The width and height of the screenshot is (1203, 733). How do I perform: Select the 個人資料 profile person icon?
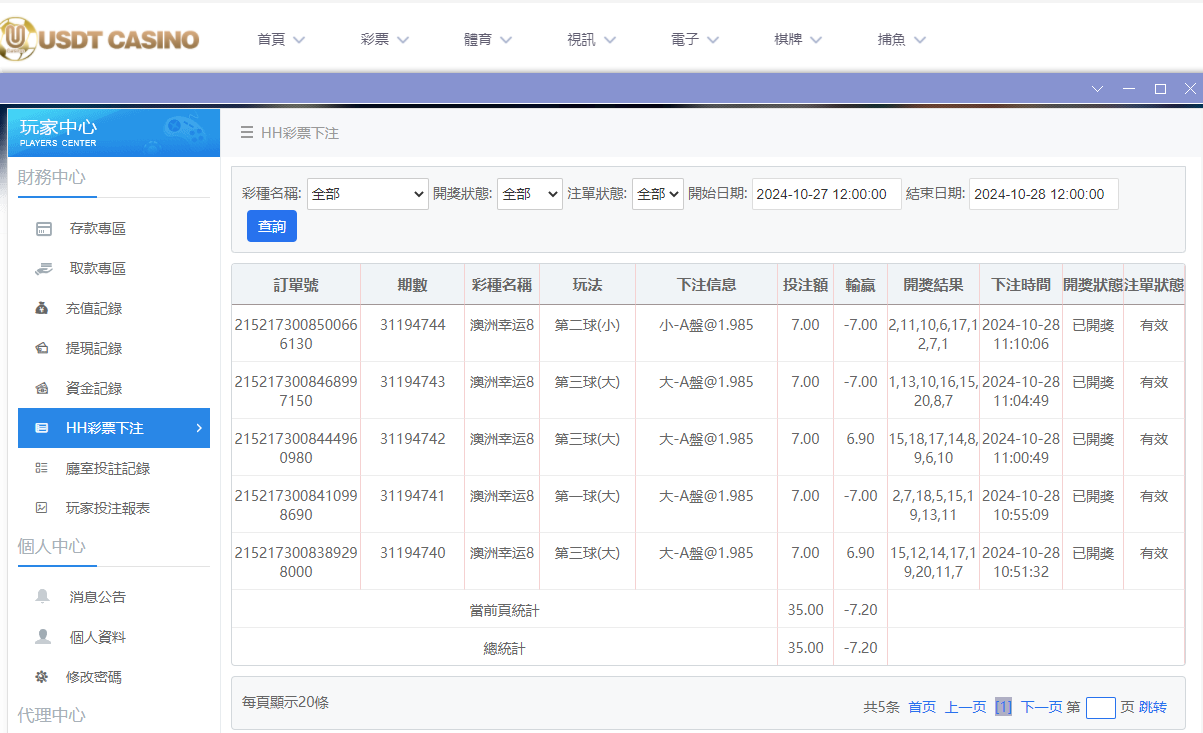tap(40, 637)
